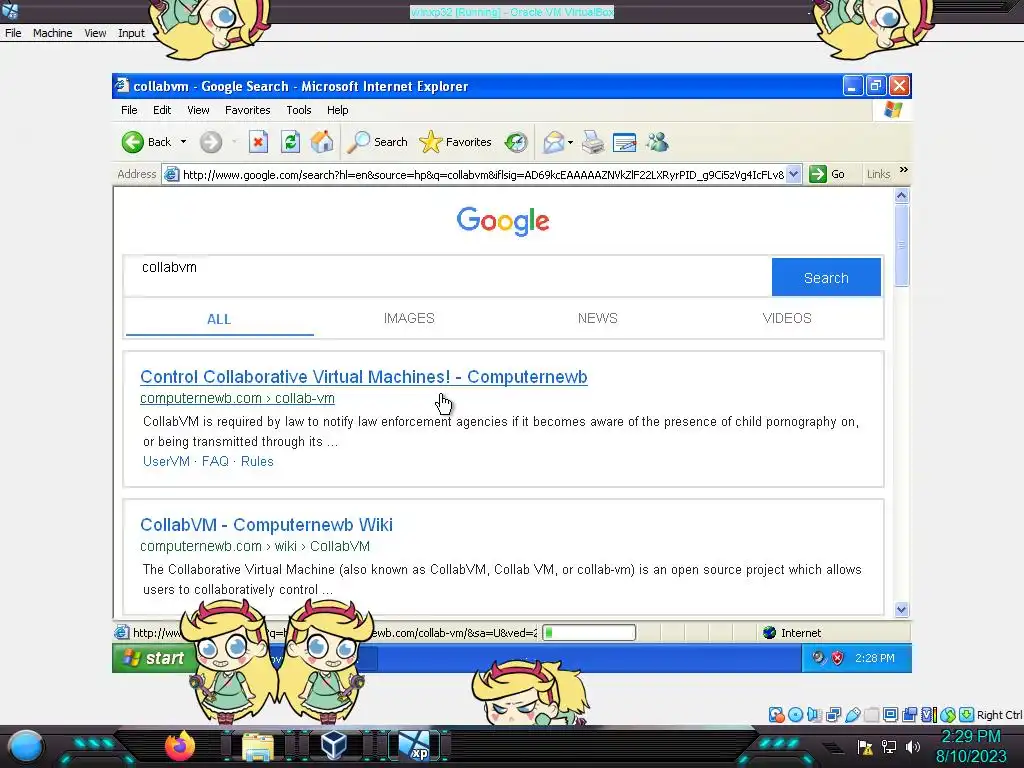Open the address bar URL dropdown
The height and width of the screenshot is (768, 1024).
[793, 174]
